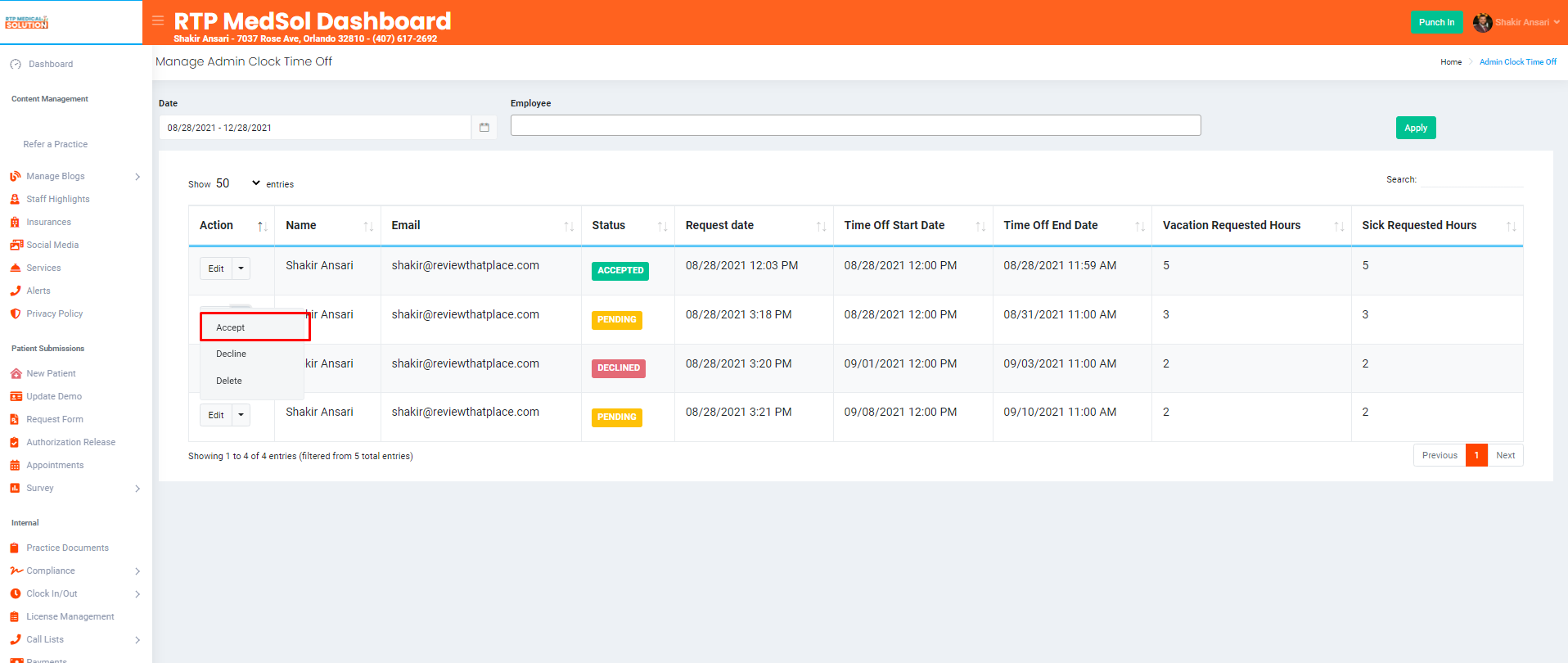This screenshot has height=663, width=1568.
Task: Expand the Survey submenu chevron
Action: (x=137, y=489)
